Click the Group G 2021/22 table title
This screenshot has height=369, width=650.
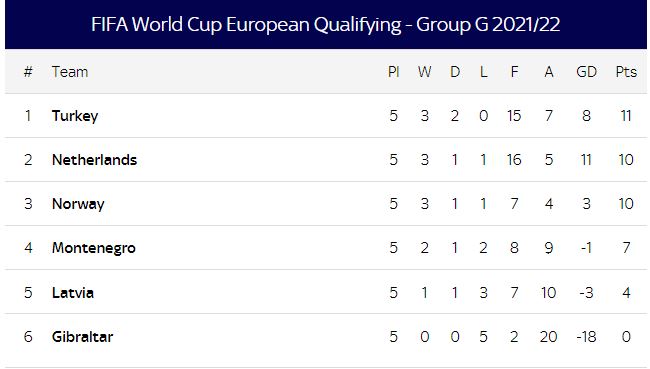(x=325, y=24)
